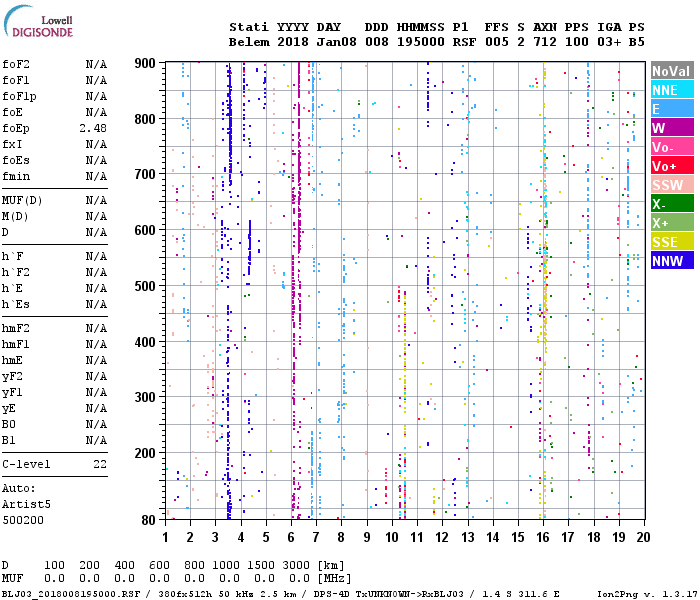Screen dimensions: 700x600
Task: Click the foF1p parameter label
Action: (x=19, y=96)
